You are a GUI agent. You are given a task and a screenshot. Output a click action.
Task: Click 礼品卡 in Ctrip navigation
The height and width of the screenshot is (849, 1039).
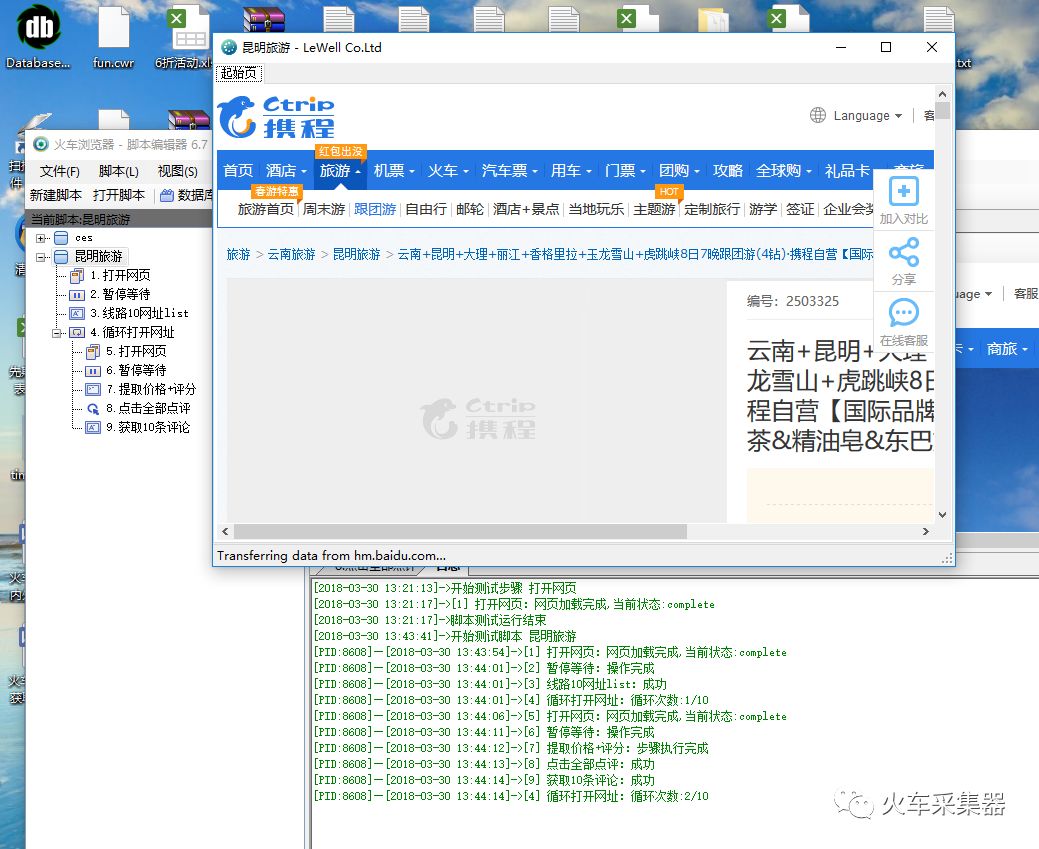pos(847,171)
